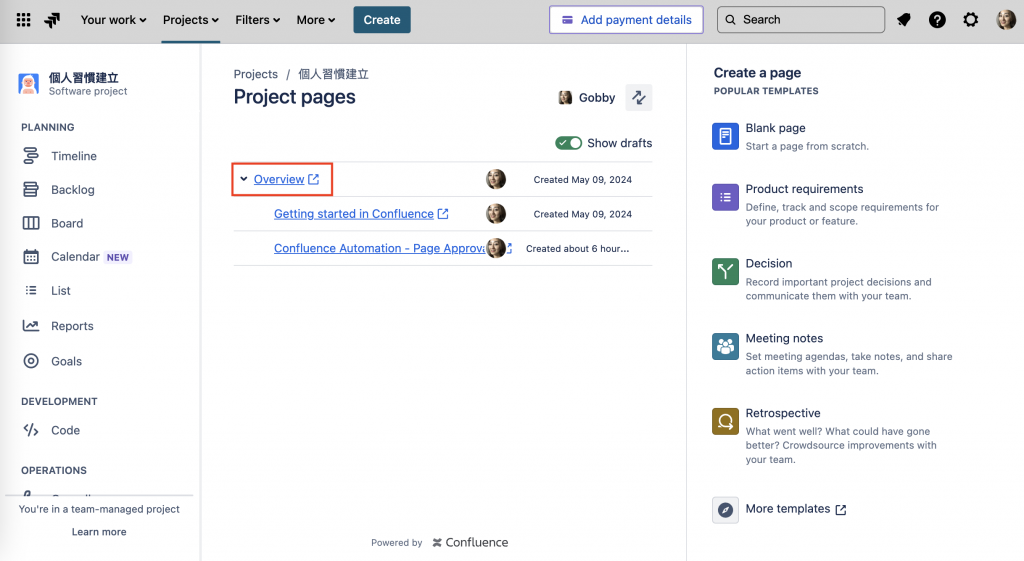Click the Confluence logo in footer
The height and width of the screenshot is (561, 1024).
pos(470,542)
